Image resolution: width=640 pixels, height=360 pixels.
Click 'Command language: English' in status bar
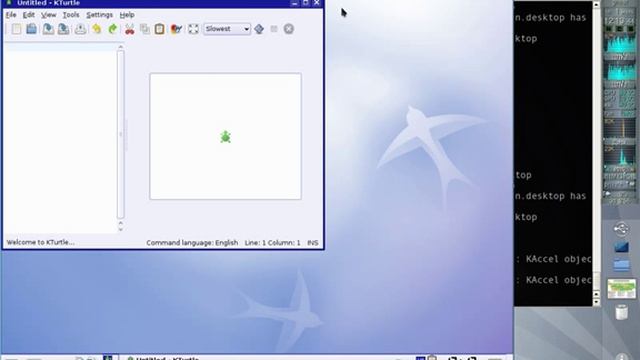tap(192, 243)
